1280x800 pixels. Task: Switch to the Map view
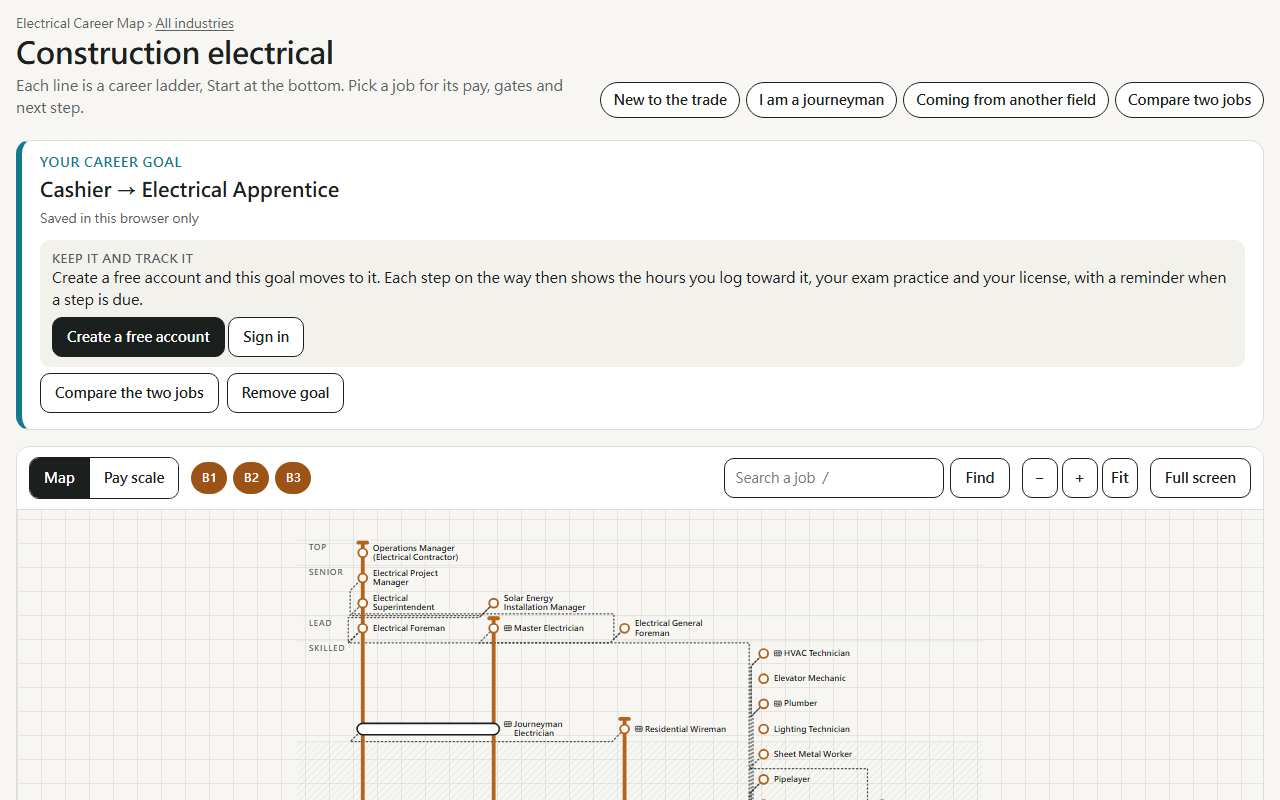(x=59, y=478)
